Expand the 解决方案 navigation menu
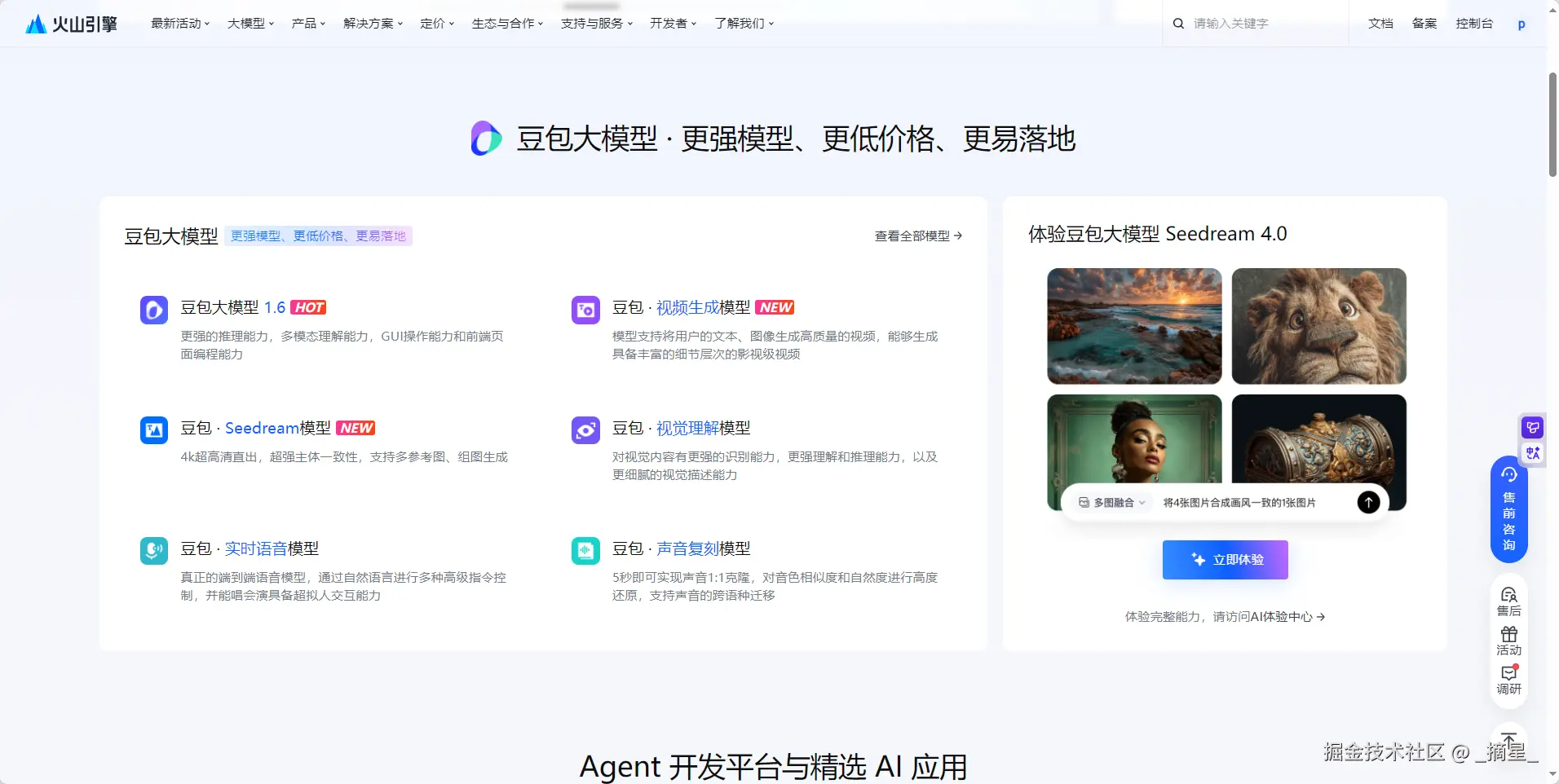 coord(373,24)
